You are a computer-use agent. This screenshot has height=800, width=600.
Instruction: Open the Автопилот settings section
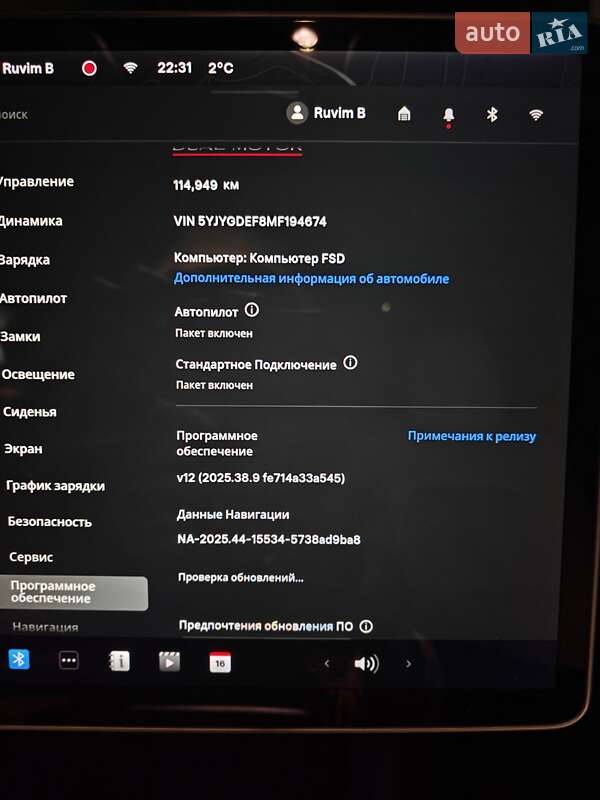pos(33,298)
